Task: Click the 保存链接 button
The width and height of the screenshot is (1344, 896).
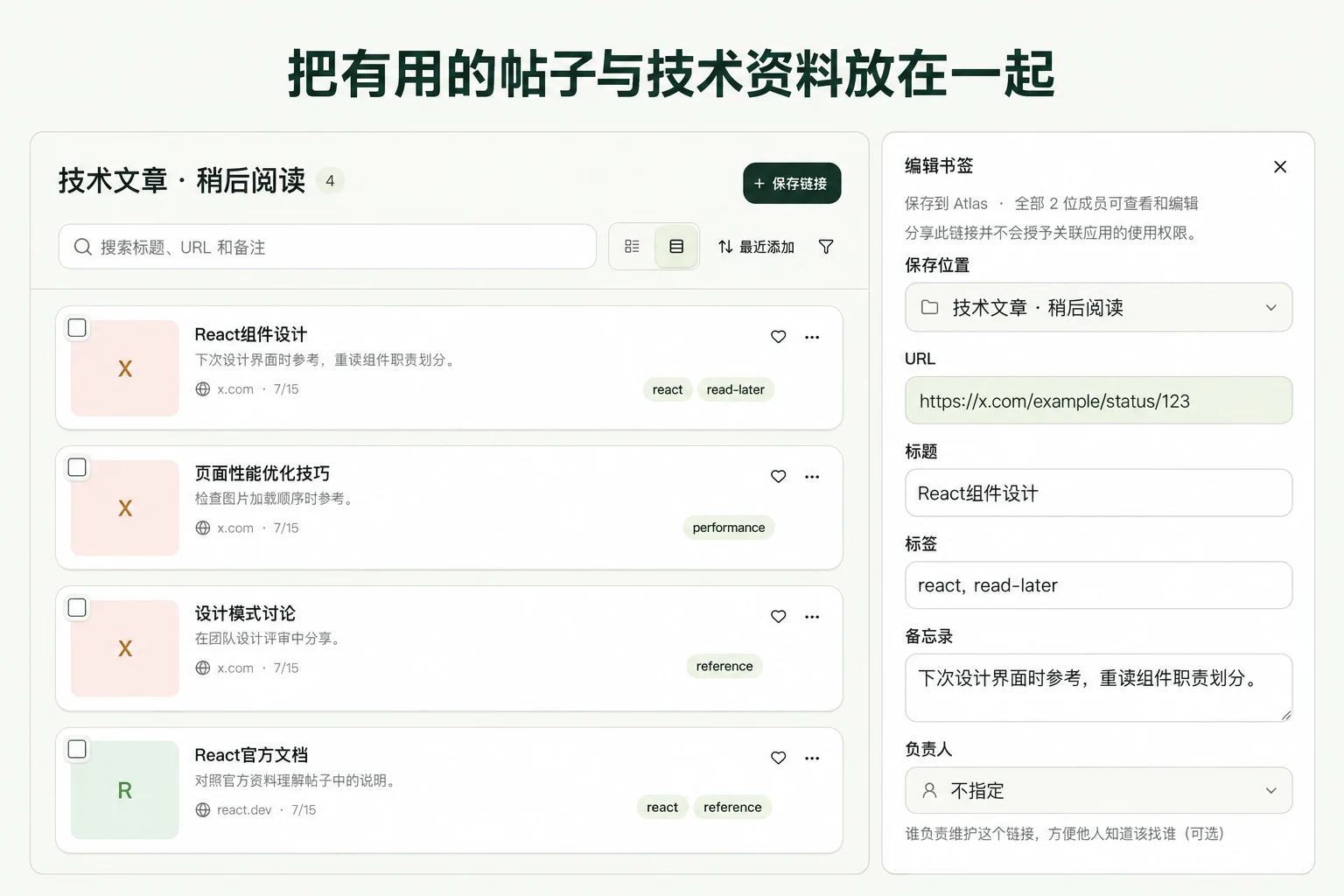Action: coord(792,183)
